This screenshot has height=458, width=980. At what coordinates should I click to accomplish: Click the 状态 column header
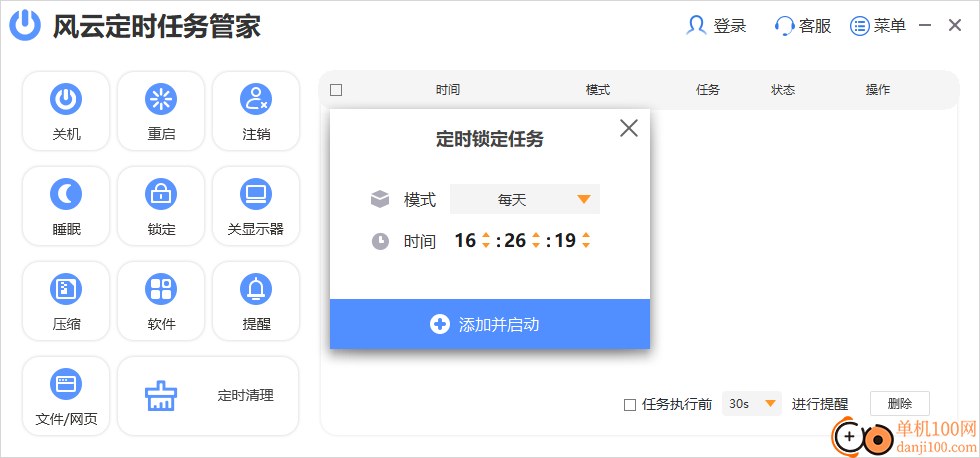(783, 90)
